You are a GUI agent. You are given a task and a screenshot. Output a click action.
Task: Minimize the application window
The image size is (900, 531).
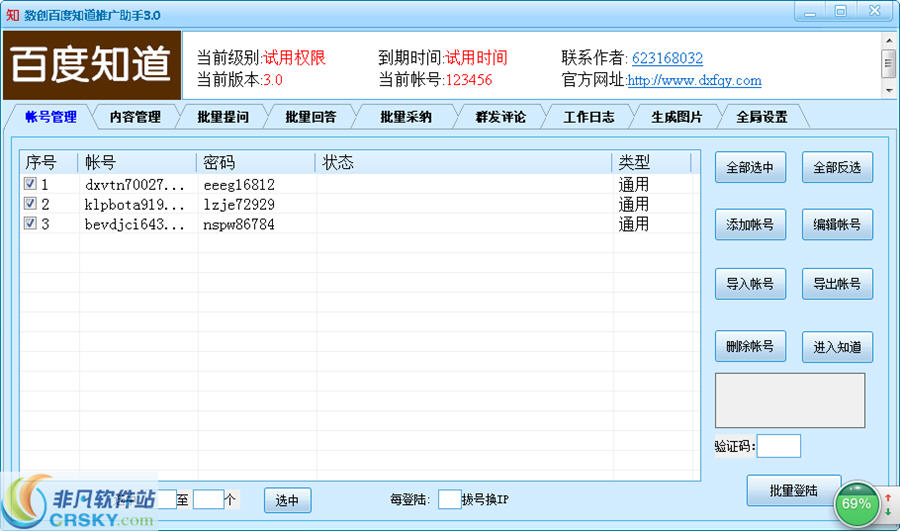click(x=810, y=11)
